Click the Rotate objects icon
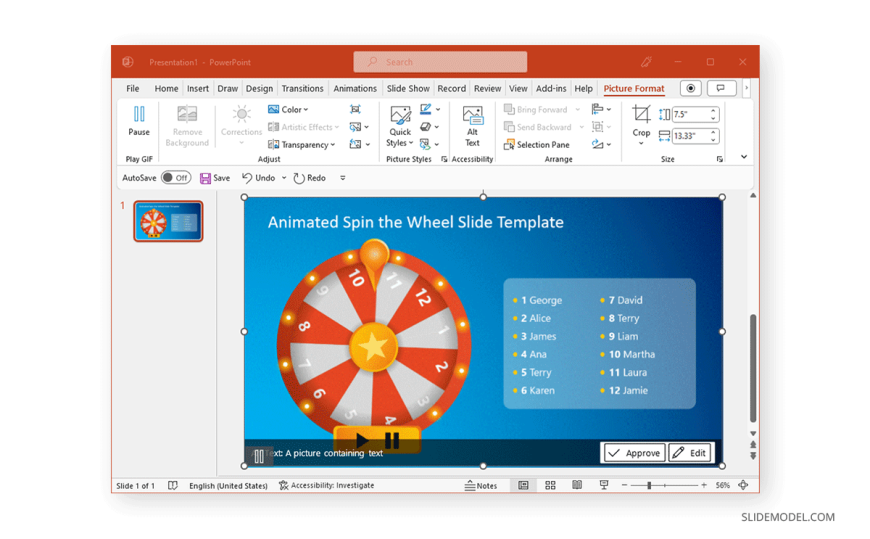This screenshot has width=870, height=539. pyautogui.click(x=598, y=144)
